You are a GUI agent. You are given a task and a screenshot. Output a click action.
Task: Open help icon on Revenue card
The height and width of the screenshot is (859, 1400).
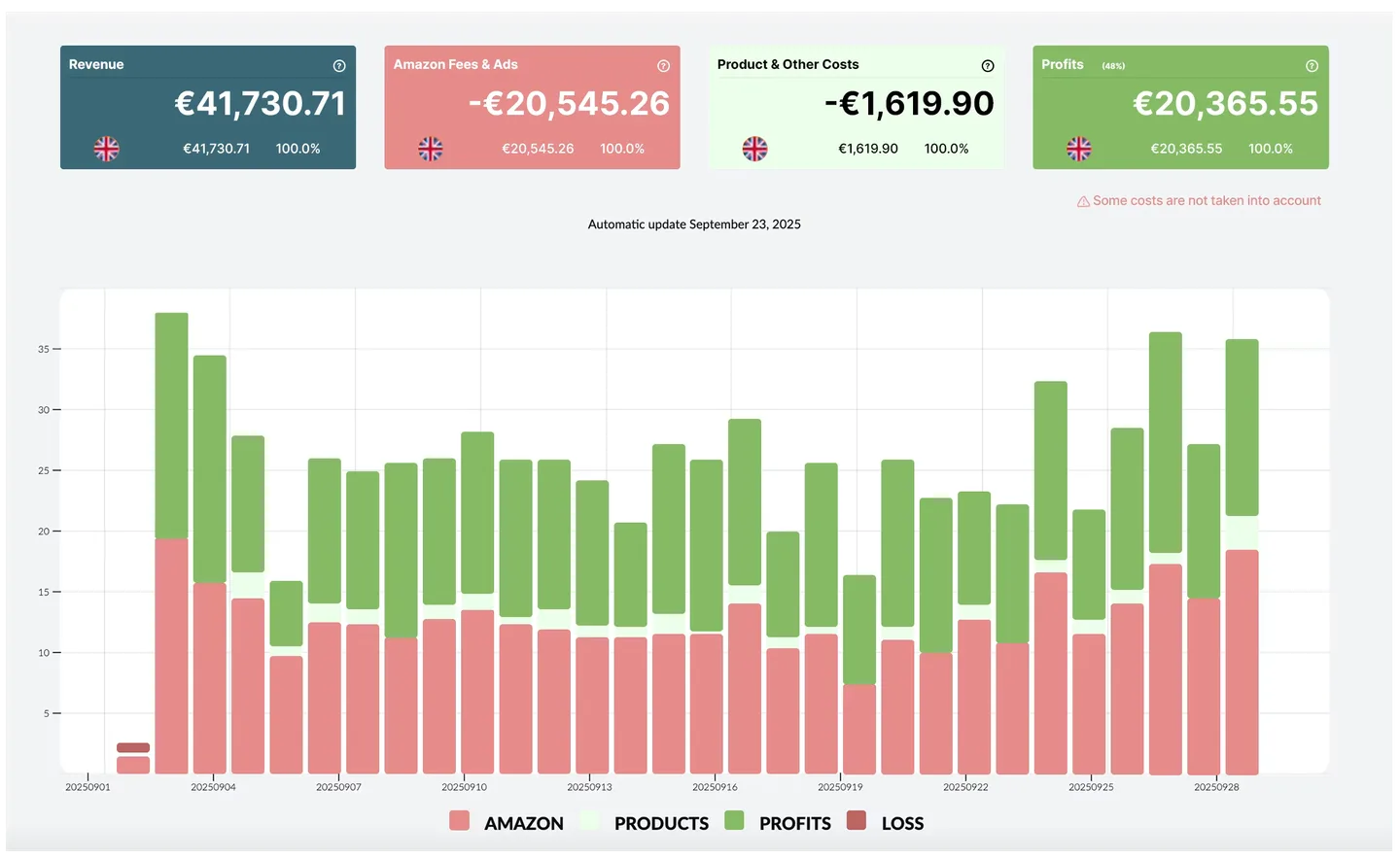pyautogui.click(x=339, y=66)
